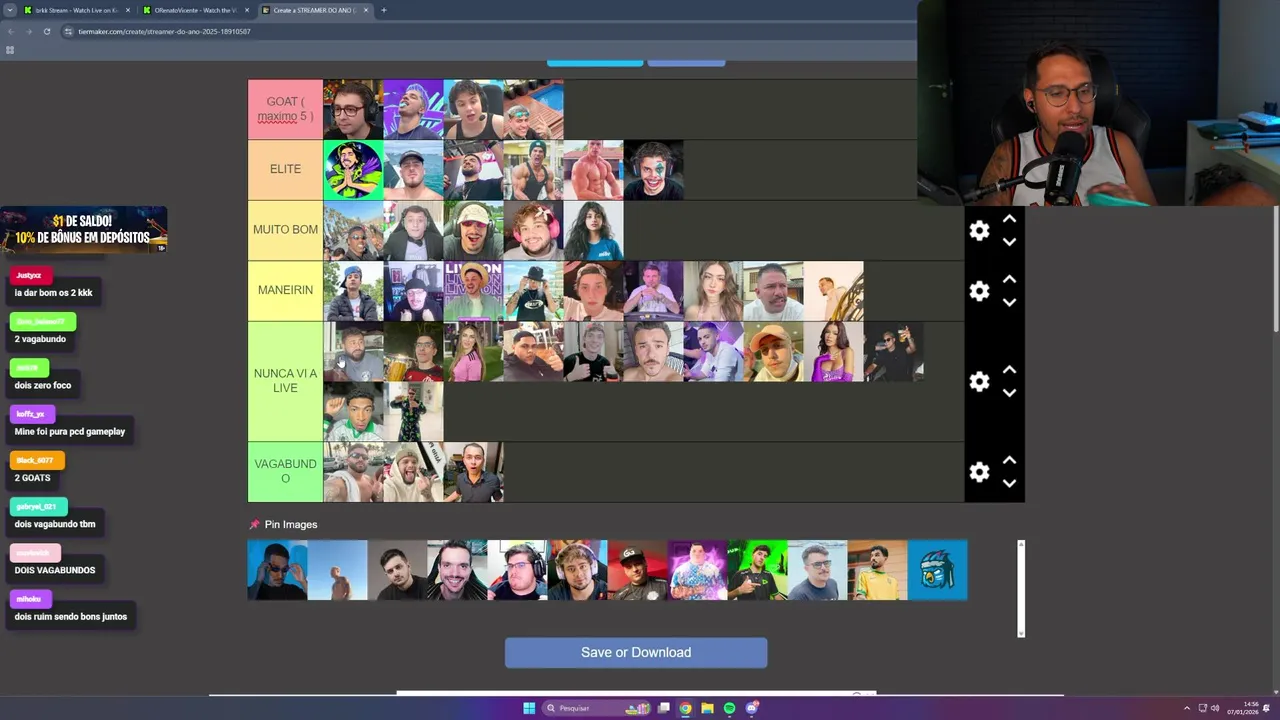The width and height of the screenshot is (1280, 720).
Task: Open File Explorer from the taskbar
Action: (707, 708)
